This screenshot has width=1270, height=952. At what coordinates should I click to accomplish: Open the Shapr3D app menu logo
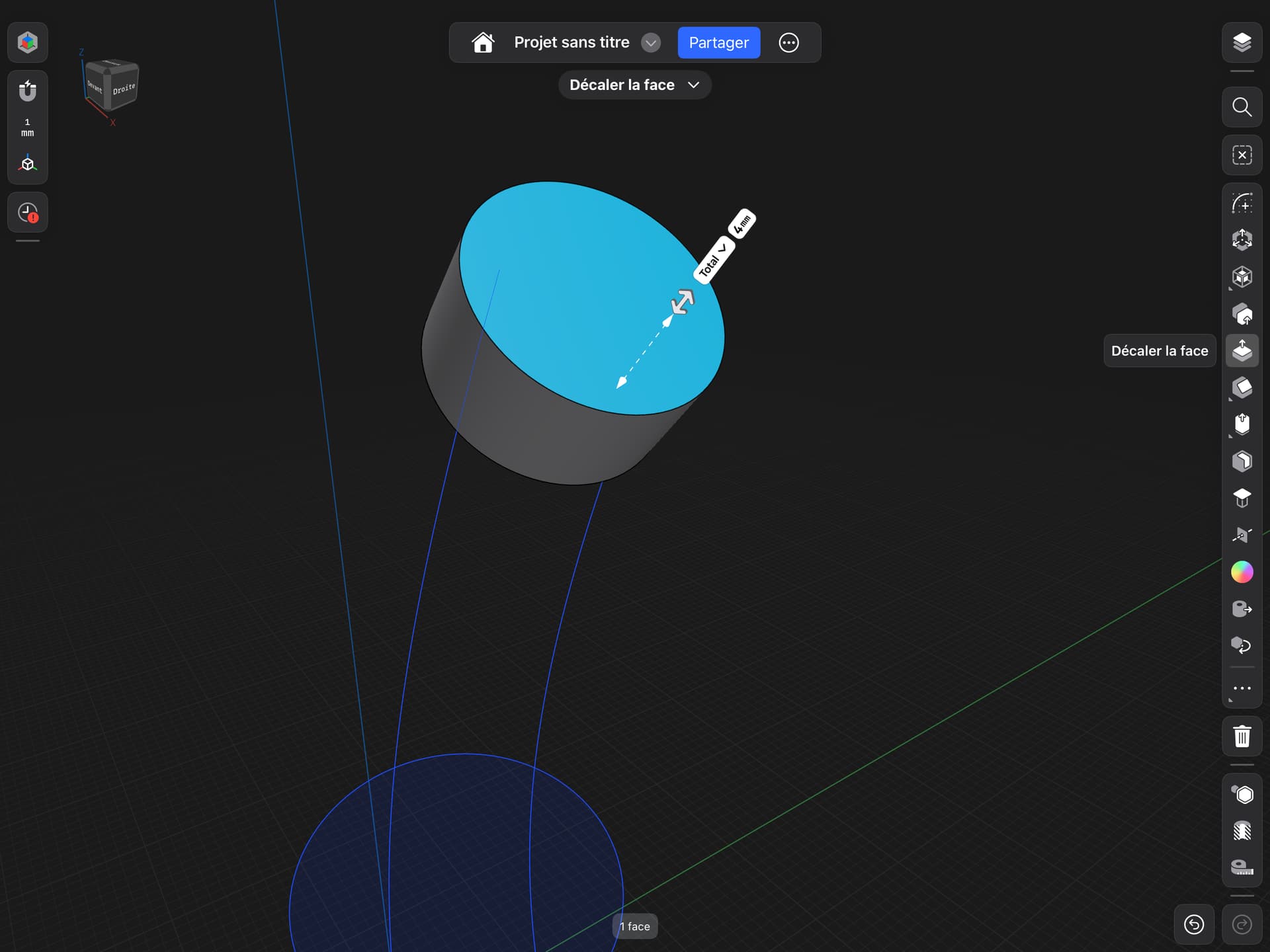point(27,42)
